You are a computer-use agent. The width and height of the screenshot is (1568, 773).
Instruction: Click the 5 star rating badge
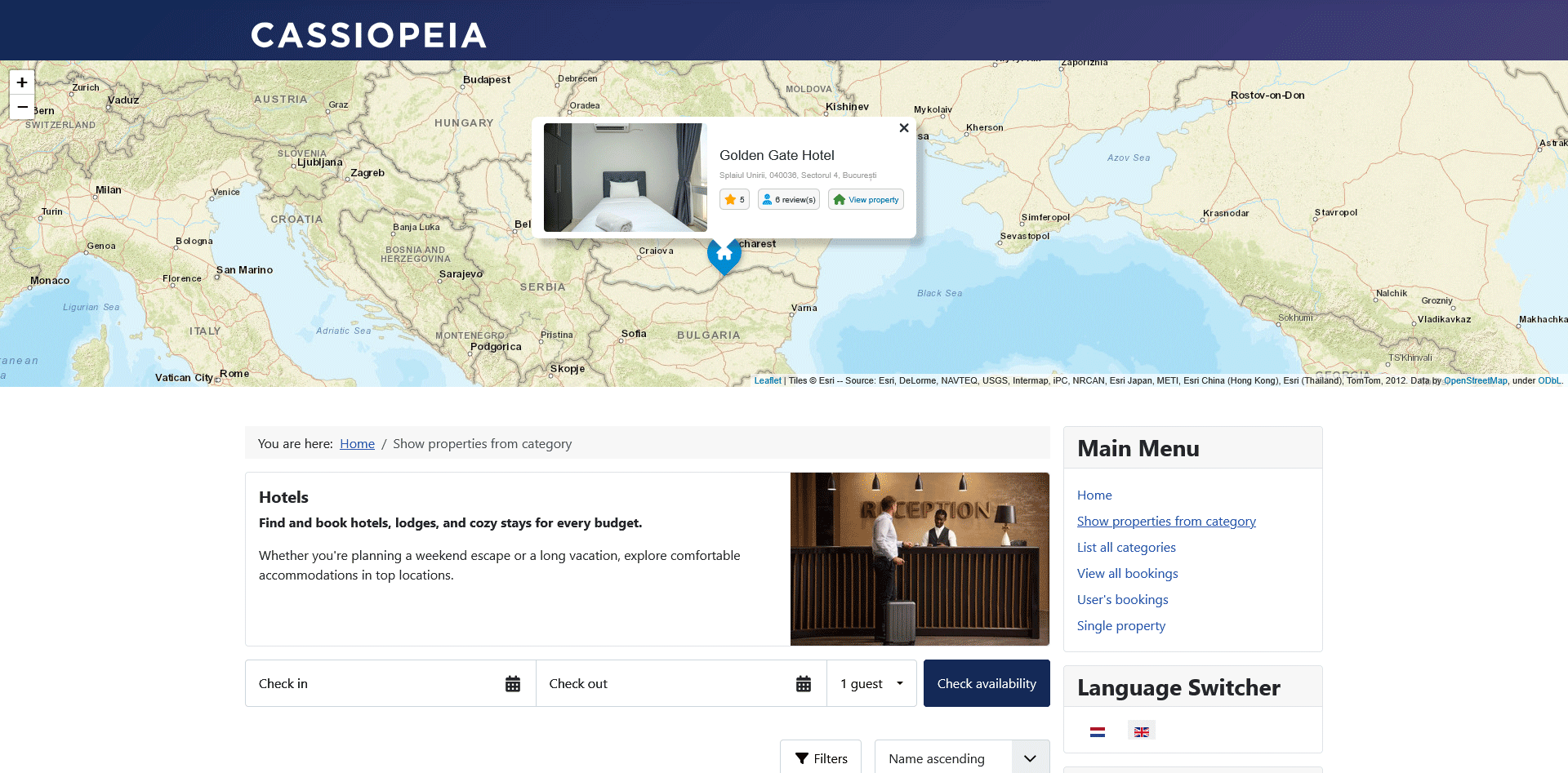734,199
